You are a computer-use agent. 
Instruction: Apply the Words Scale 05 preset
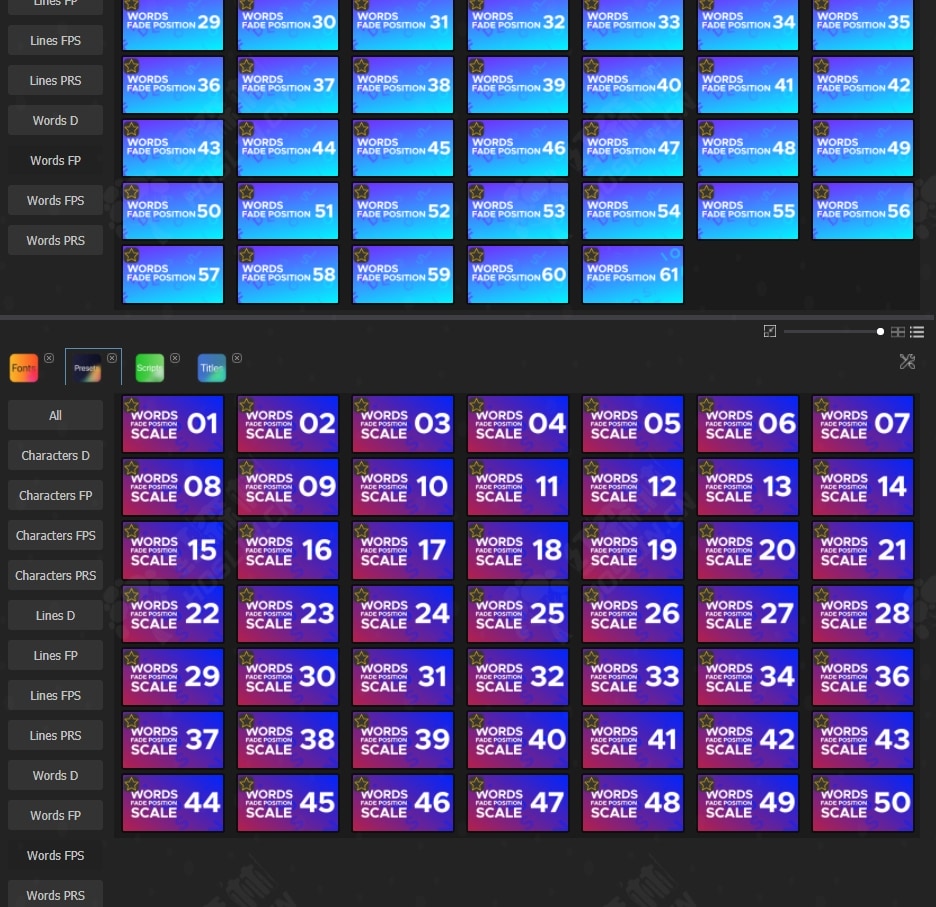pyautogui.click(x=633, y=424)
